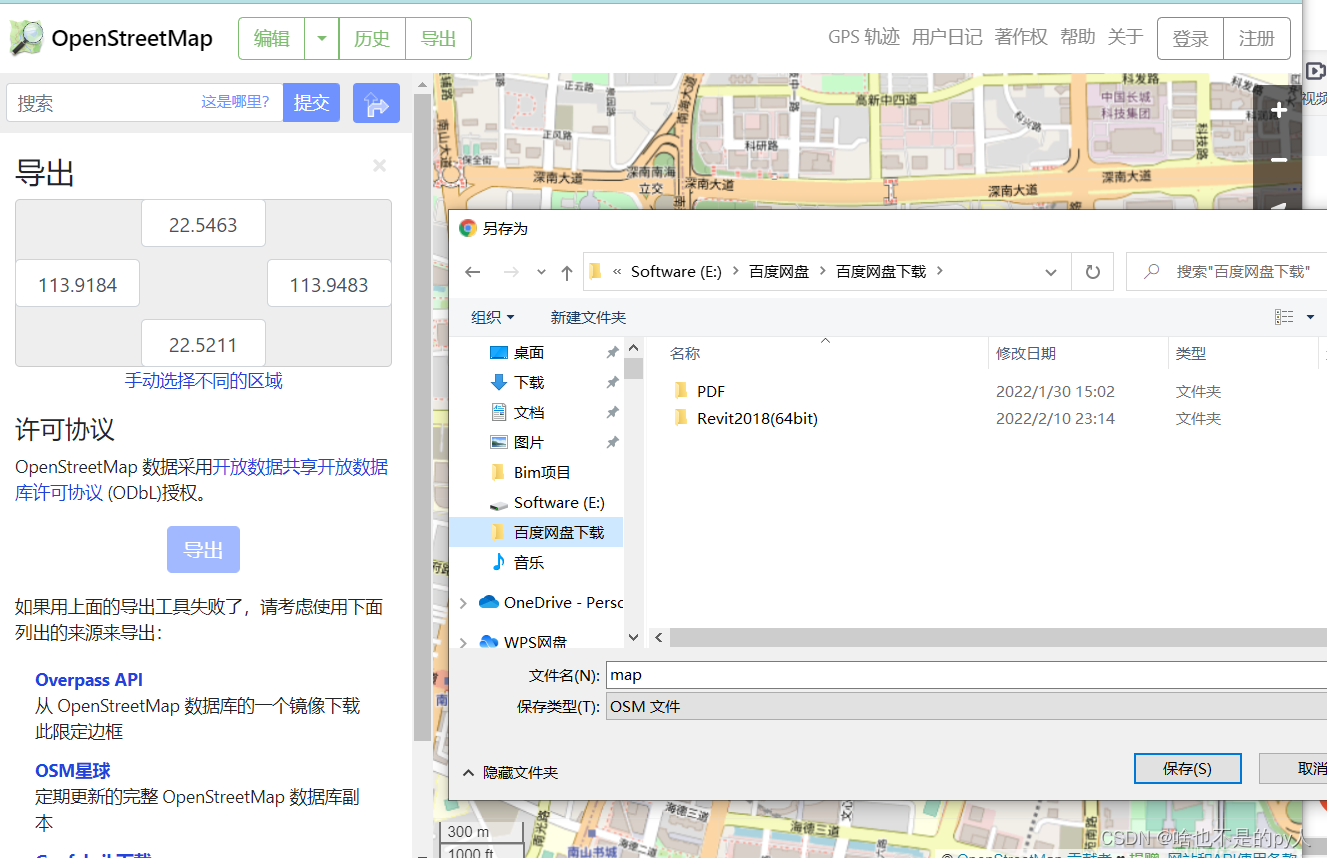Open the 保存类型 dropdown
Image resolution: width=1327 pixels, height=858 pixels.
pyautogui.click(x=966, y=706)
